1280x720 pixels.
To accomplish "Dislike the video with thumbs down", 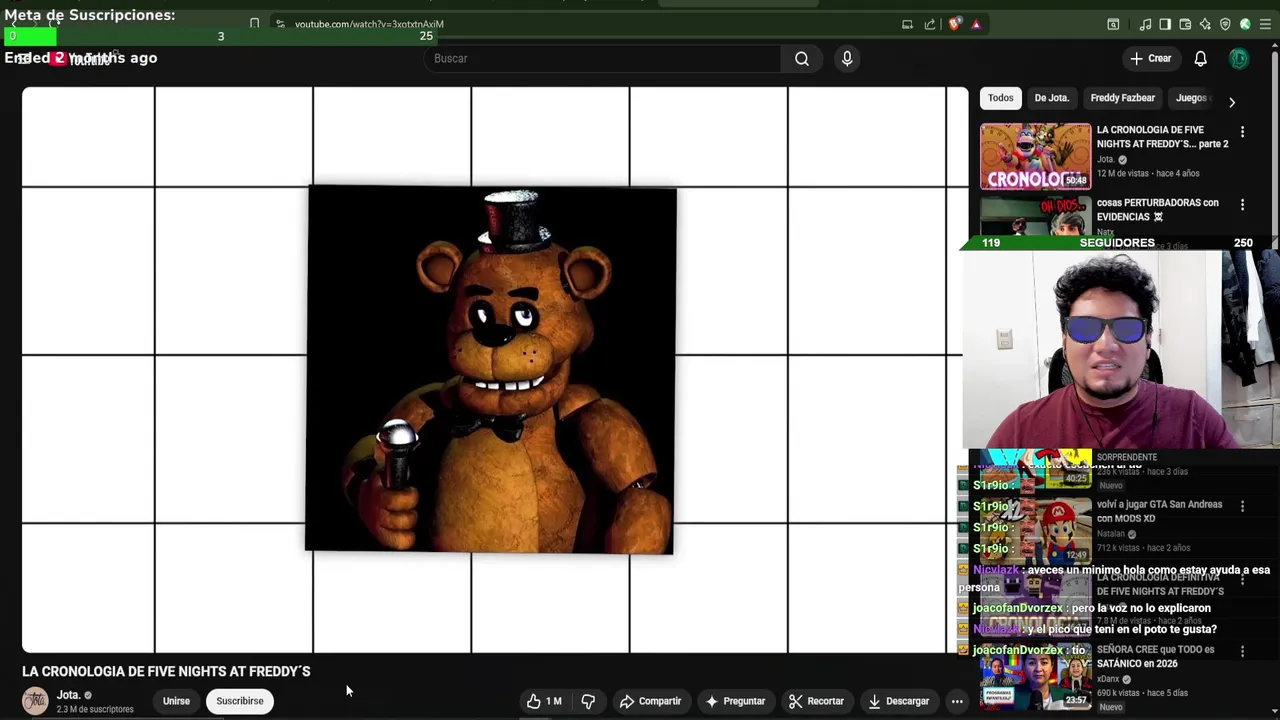I will tap(588, 701).
